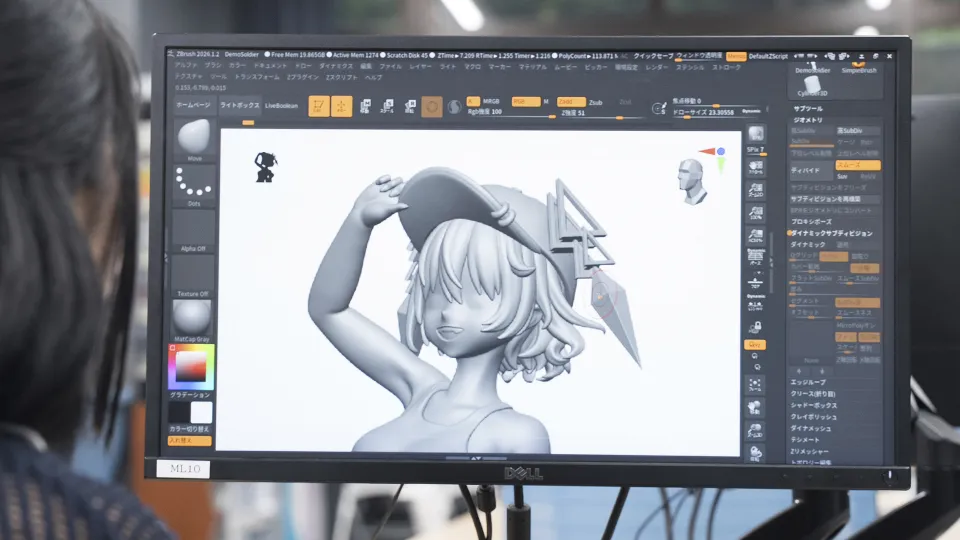960x540 pixels.
Task: Click the lazy mouse icon near focal shift
Action: click(659, 108)
